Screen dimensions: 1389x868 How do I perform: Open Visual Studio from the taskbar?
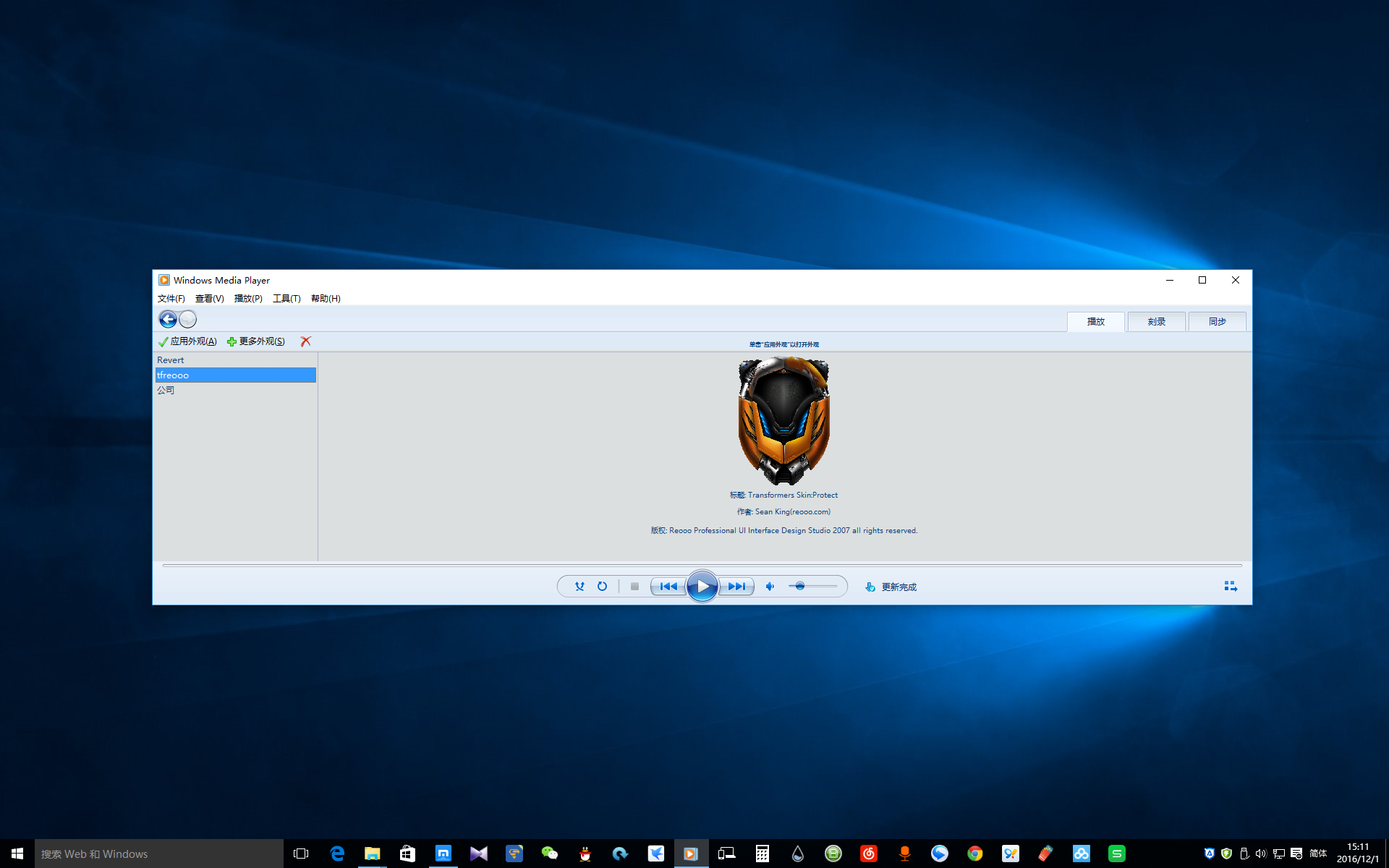click(479, 854)
